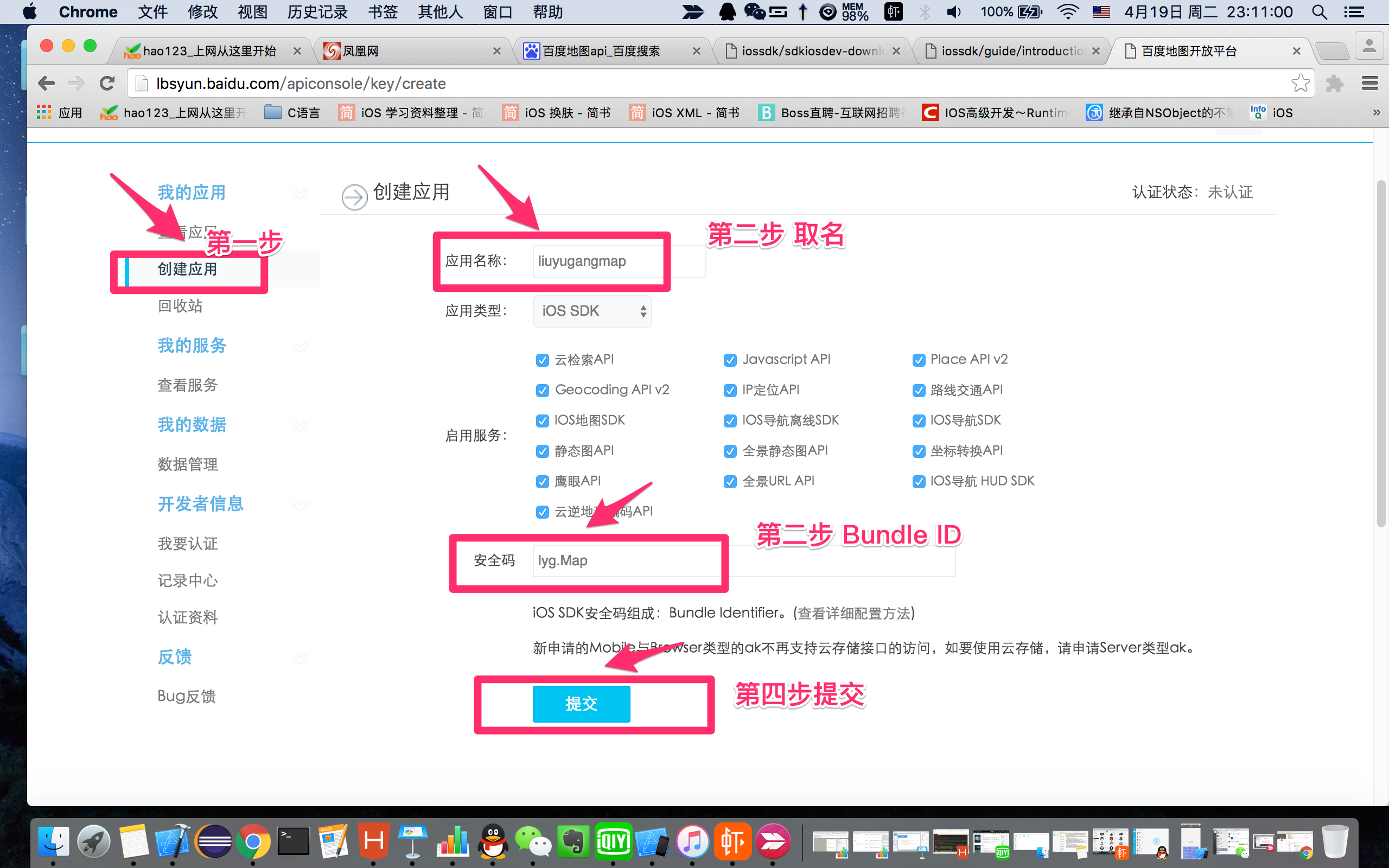Uncheck the Geocoding API v2 checkbox

[542, 391]
